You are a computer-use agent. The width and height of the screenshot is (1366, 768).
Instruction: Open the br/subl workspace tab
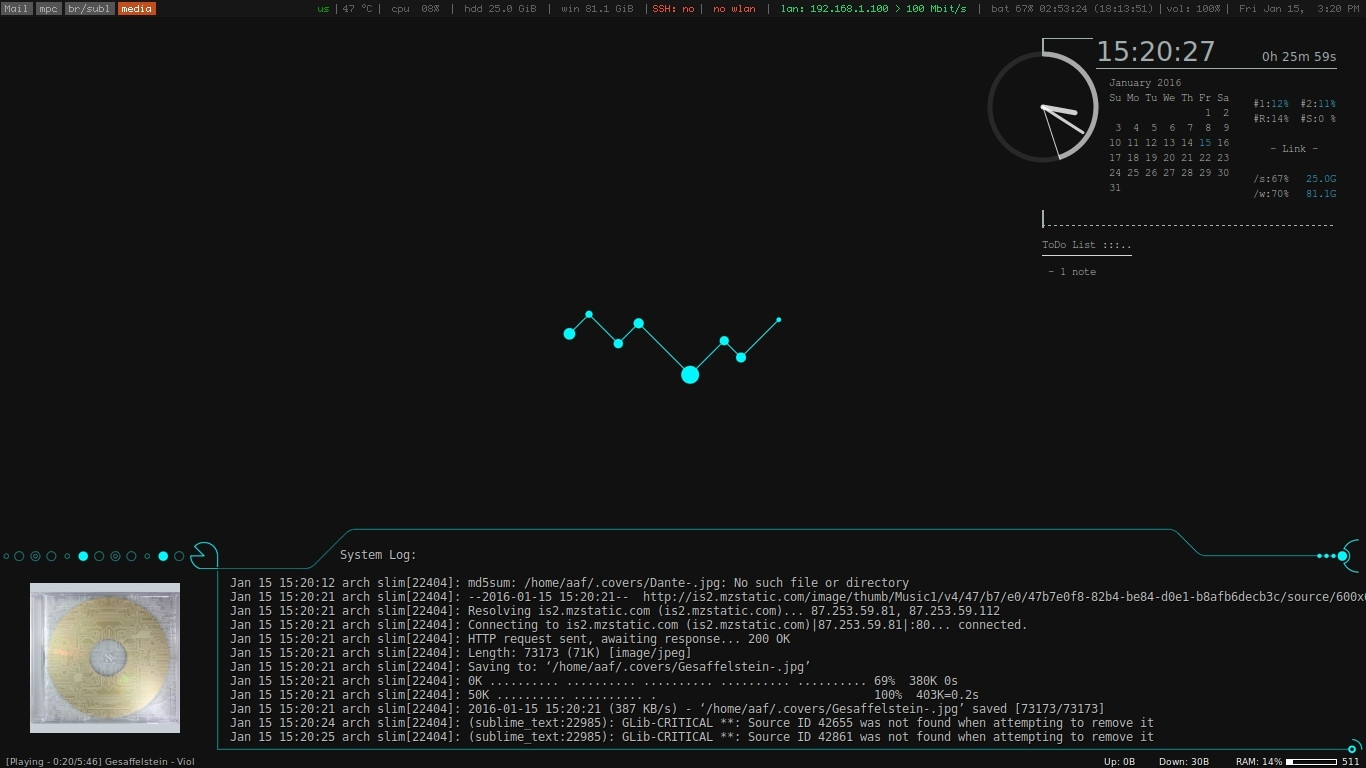click(x=89, y=8)
